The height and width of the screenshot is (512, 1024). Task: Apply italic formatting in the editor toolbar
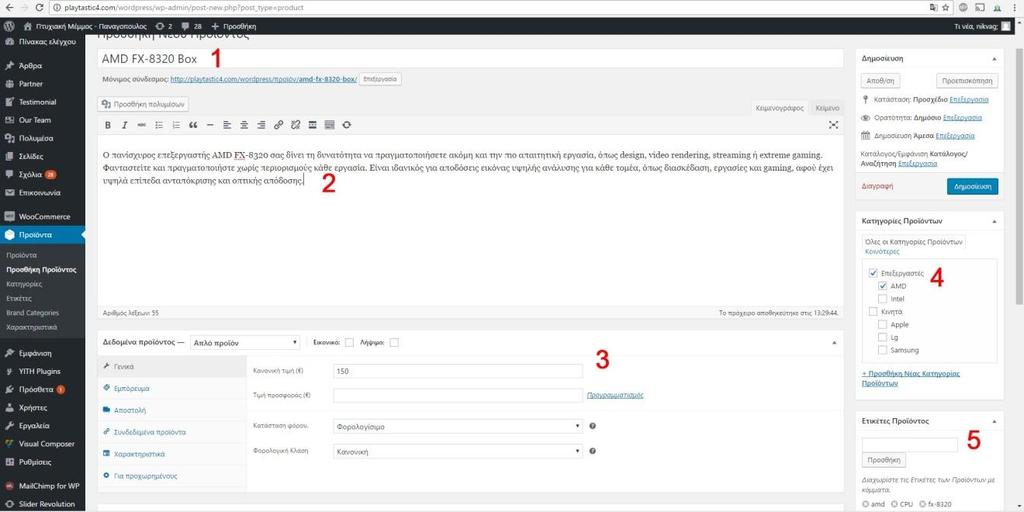pos(125,125)
